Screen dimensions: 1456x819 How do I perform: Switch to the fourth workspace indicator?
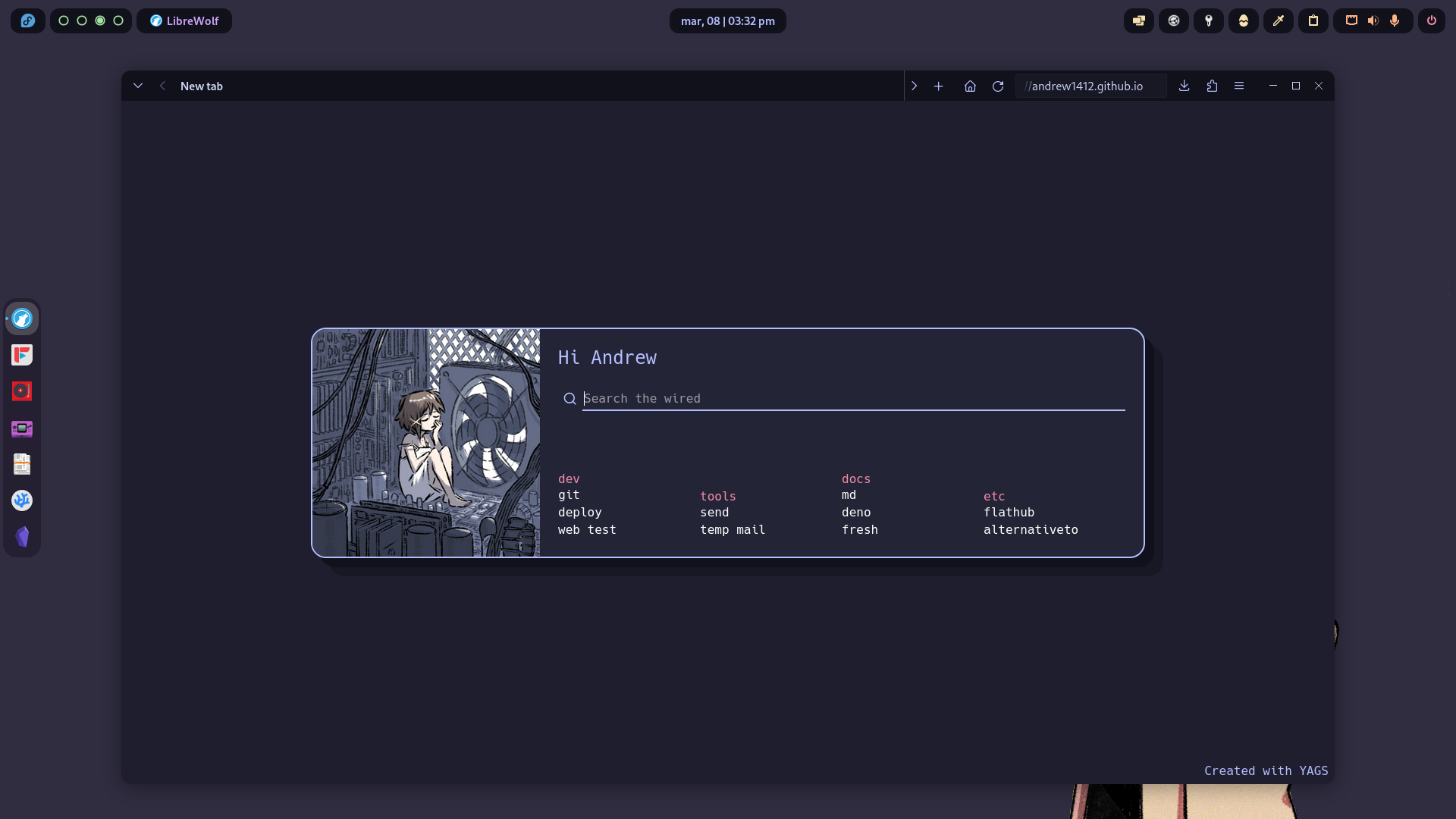(x=118, y=20)
